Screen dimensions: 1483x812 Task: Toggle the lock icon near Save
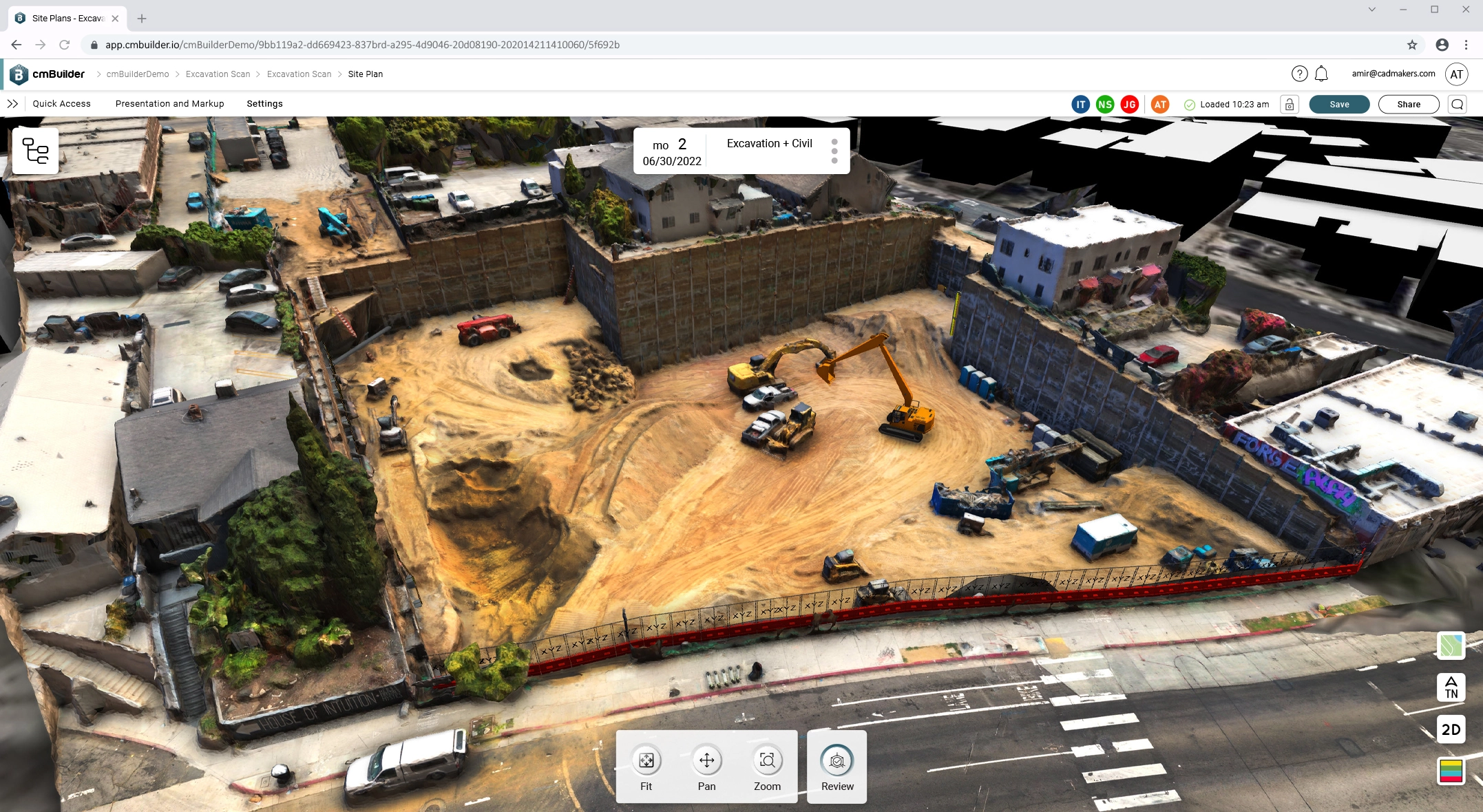pos(1290,104)
